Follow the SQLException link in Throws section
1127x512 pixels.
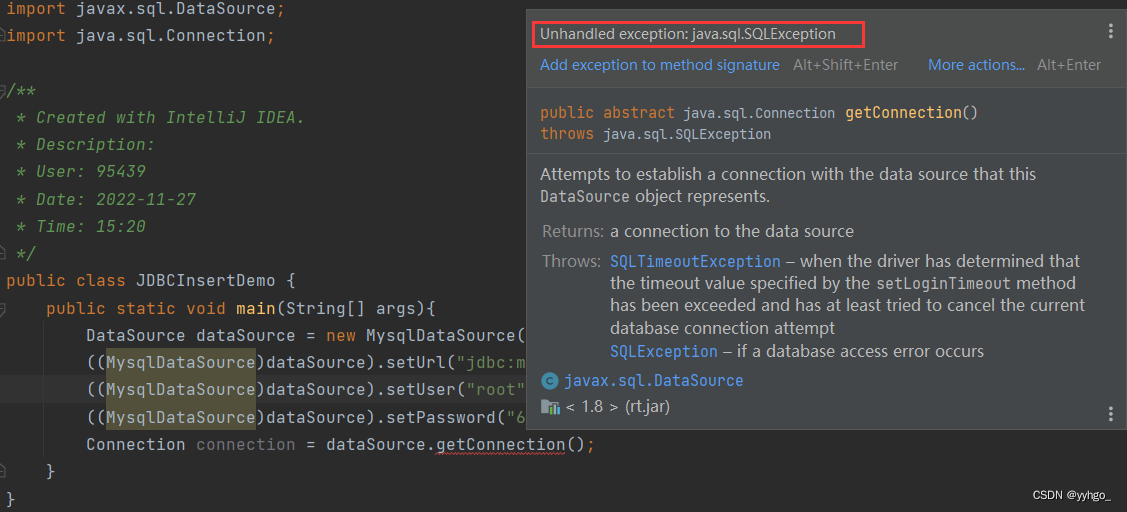(663, 352)
